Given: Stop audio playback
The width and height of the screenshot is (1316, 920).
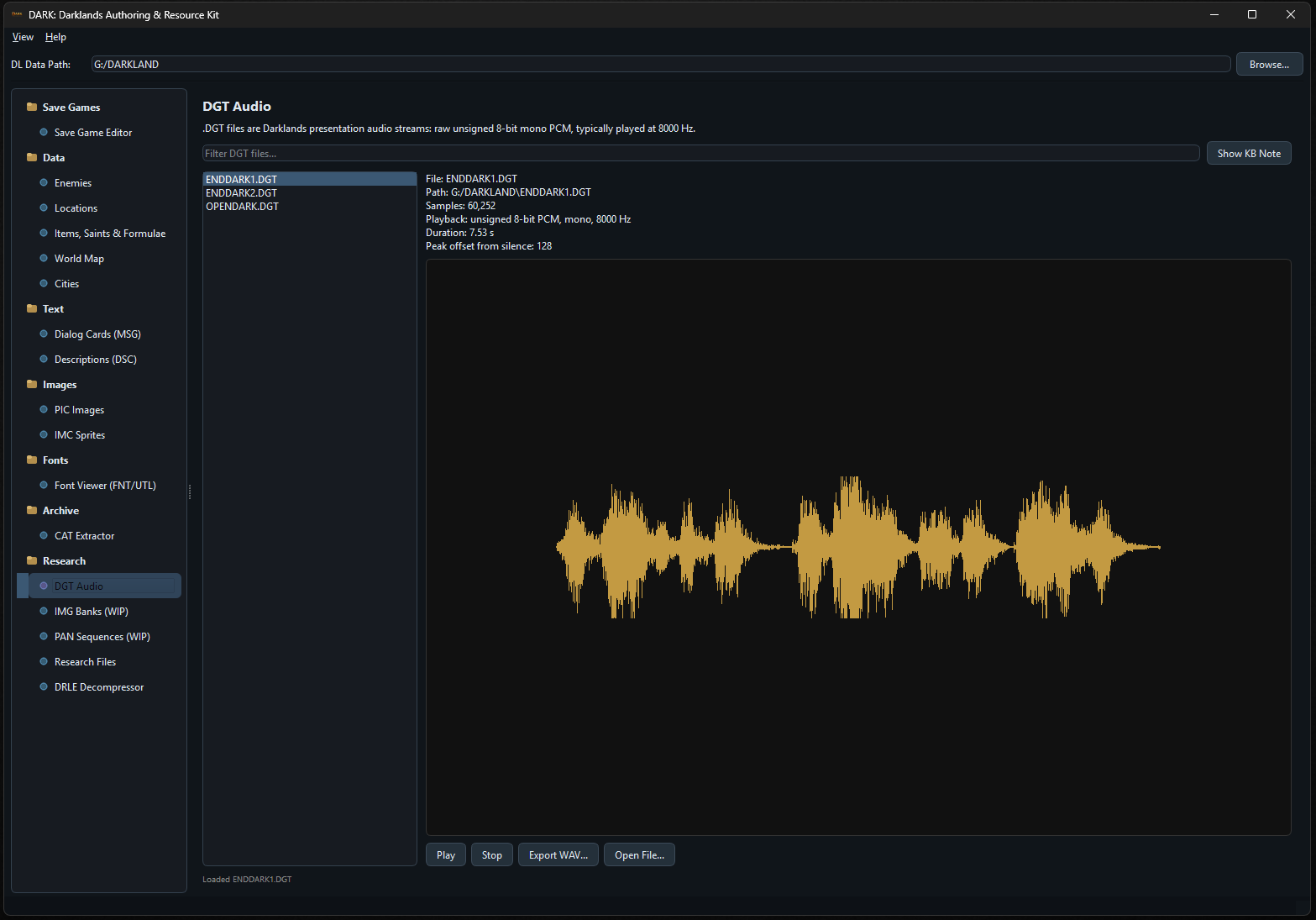Looking at the screenshot, I should 492,854.
